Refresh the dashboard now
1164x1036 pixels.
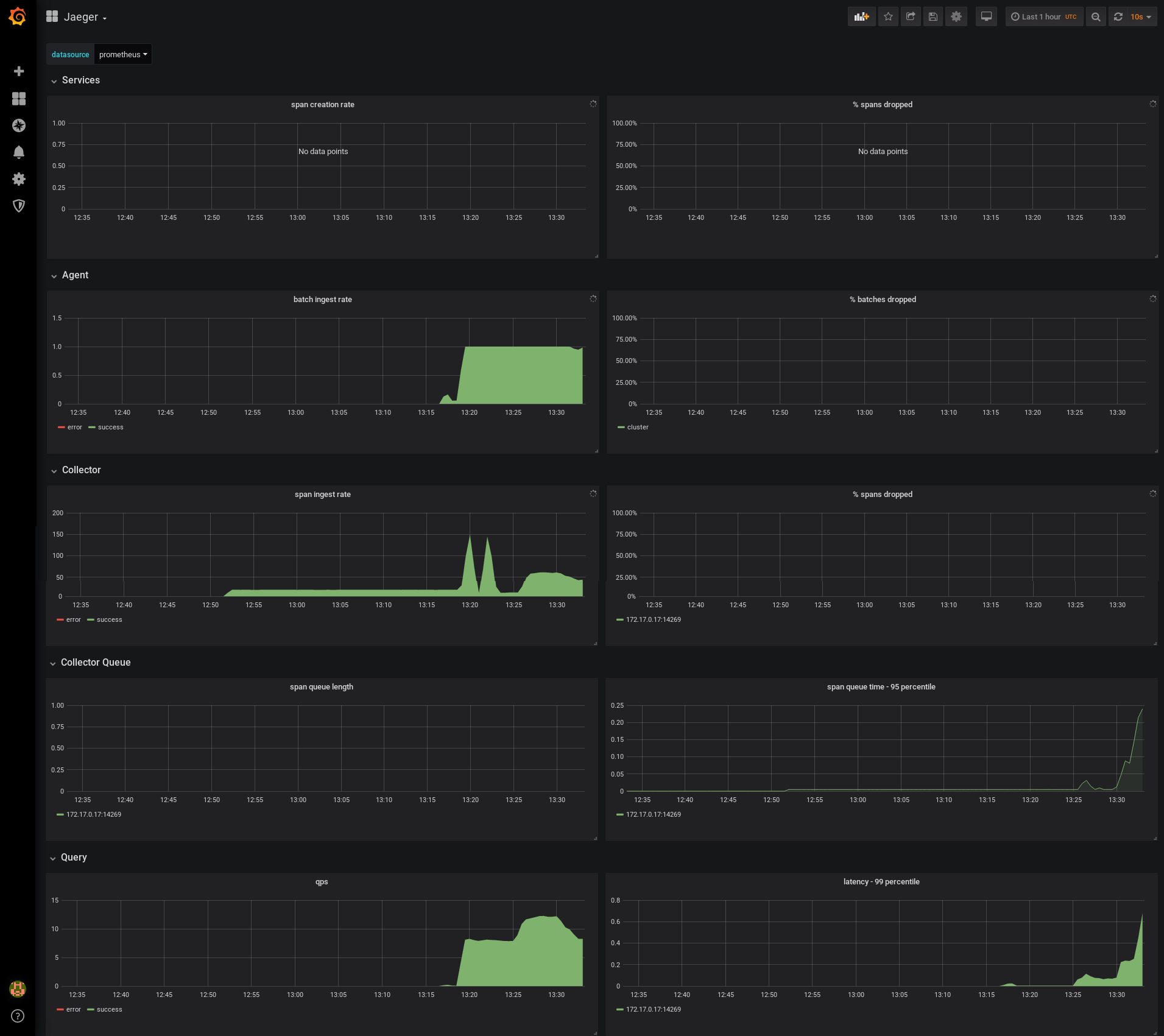tap(1118, 17)
